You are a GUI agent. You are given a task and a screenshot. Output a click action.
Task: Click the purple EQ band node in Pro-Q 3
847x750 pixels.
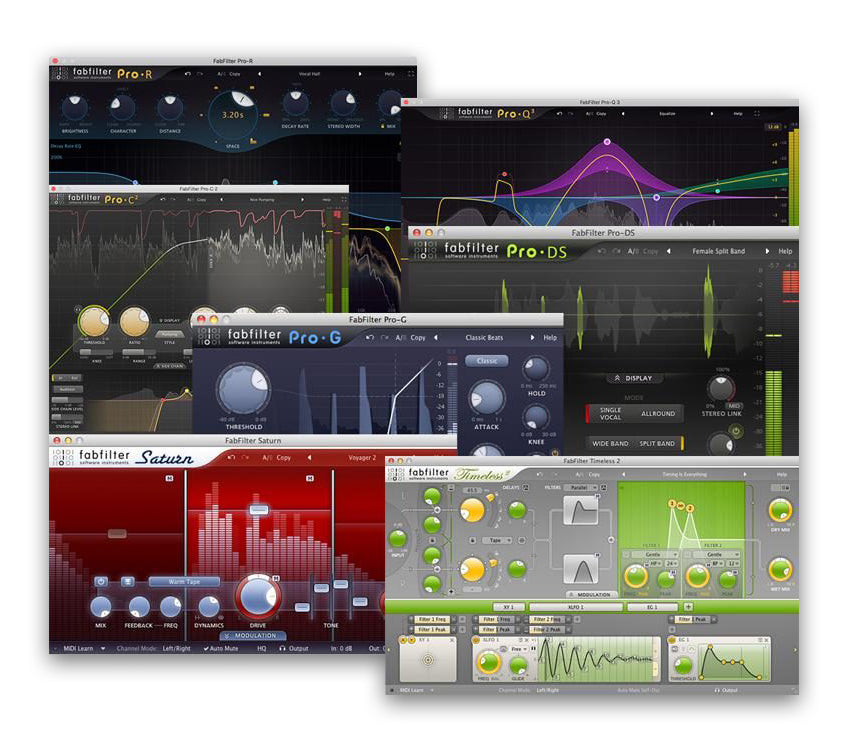(x=607, y=142)
